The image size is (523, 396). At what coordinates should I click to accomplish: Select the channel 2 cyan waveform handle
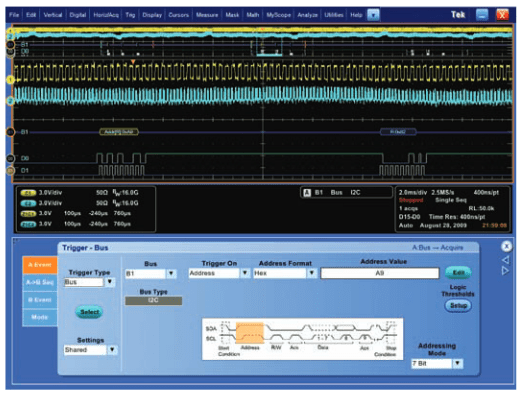click(x=10, y=100)
